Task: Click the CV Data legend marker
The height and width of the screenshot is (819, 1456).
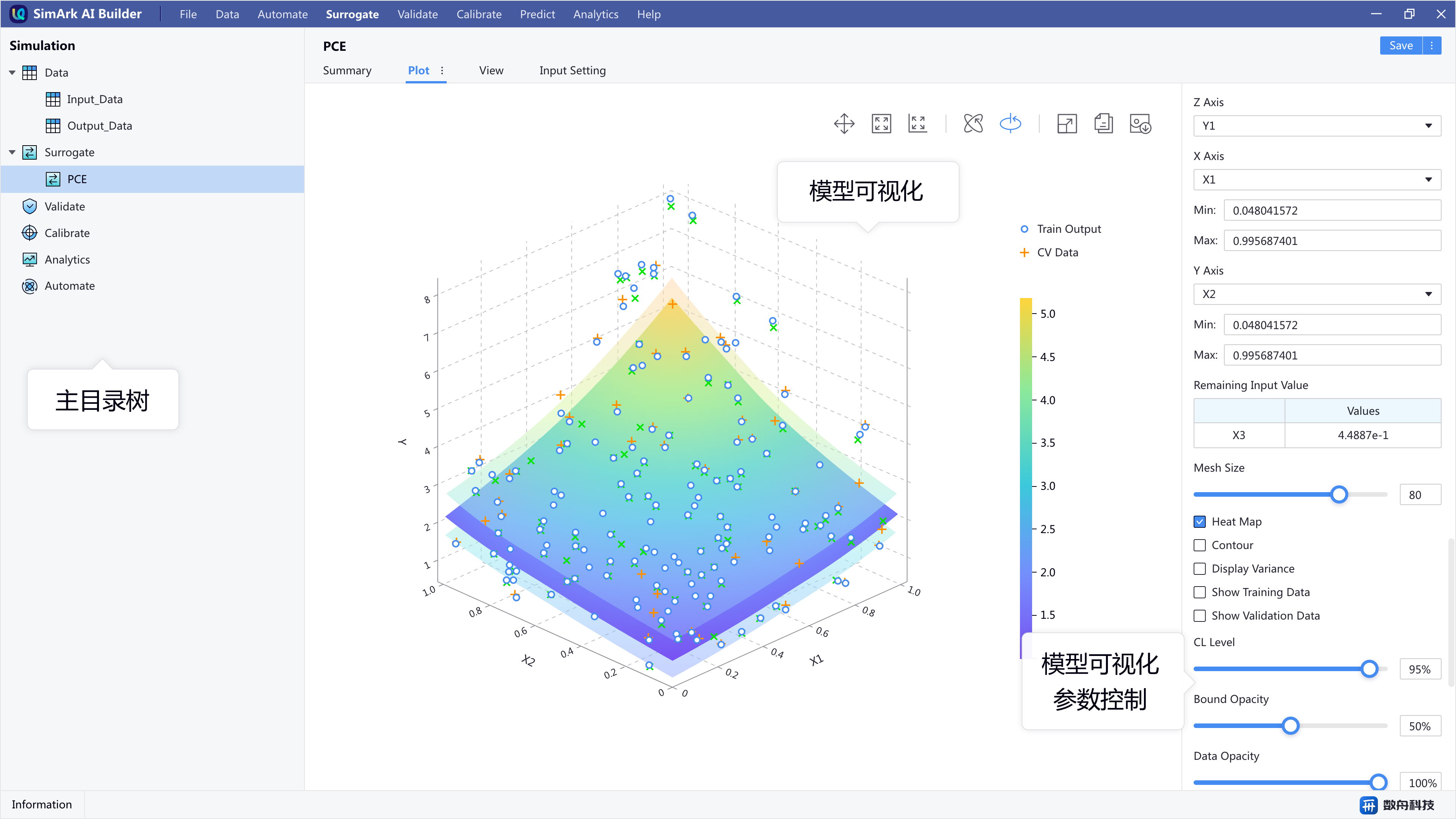Action: click(x=1024, y=253)
